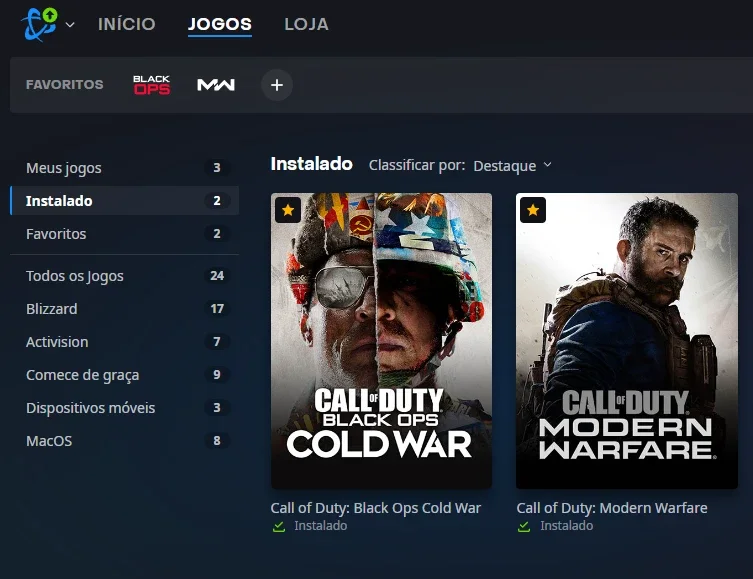Filter games by Activision
Image resolution: width=753 pixels, height=579 pixels.
pyautogui.click(x=124, y=342)
